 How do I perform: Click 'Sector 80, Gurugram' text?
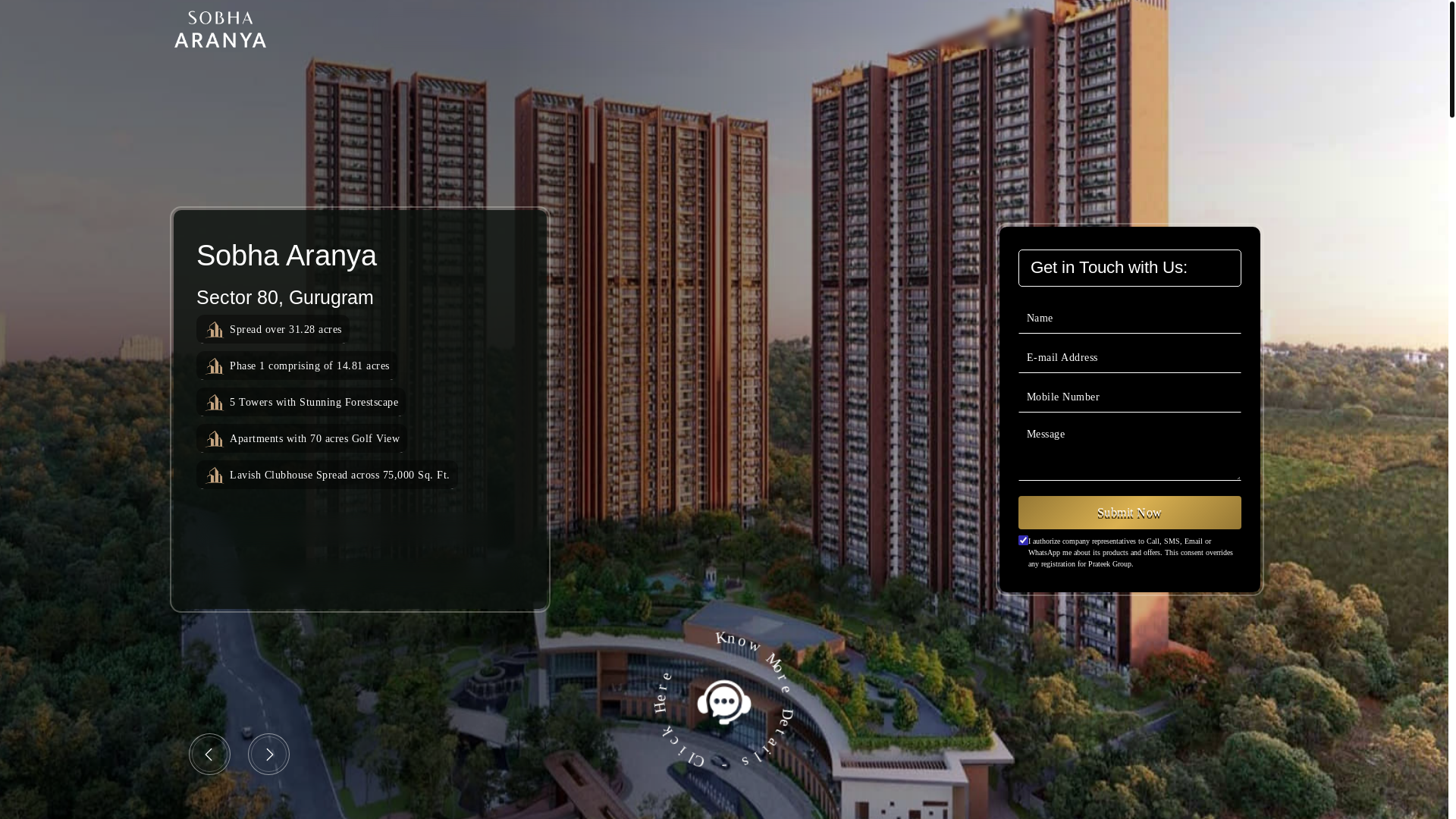[x=285, y=297]
